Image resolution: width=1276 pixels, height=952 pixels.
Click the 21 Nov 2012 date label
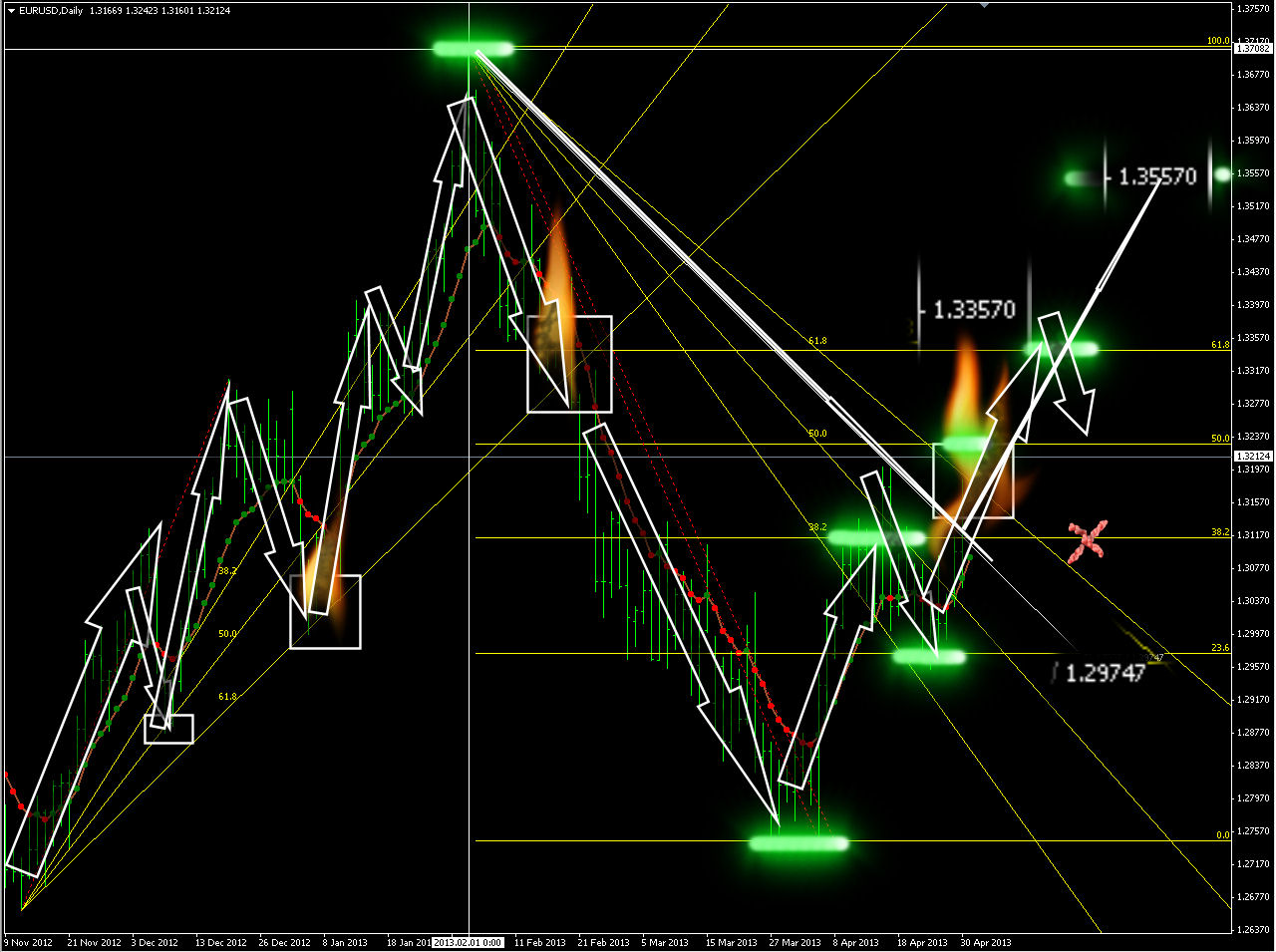tap(94, 942)
